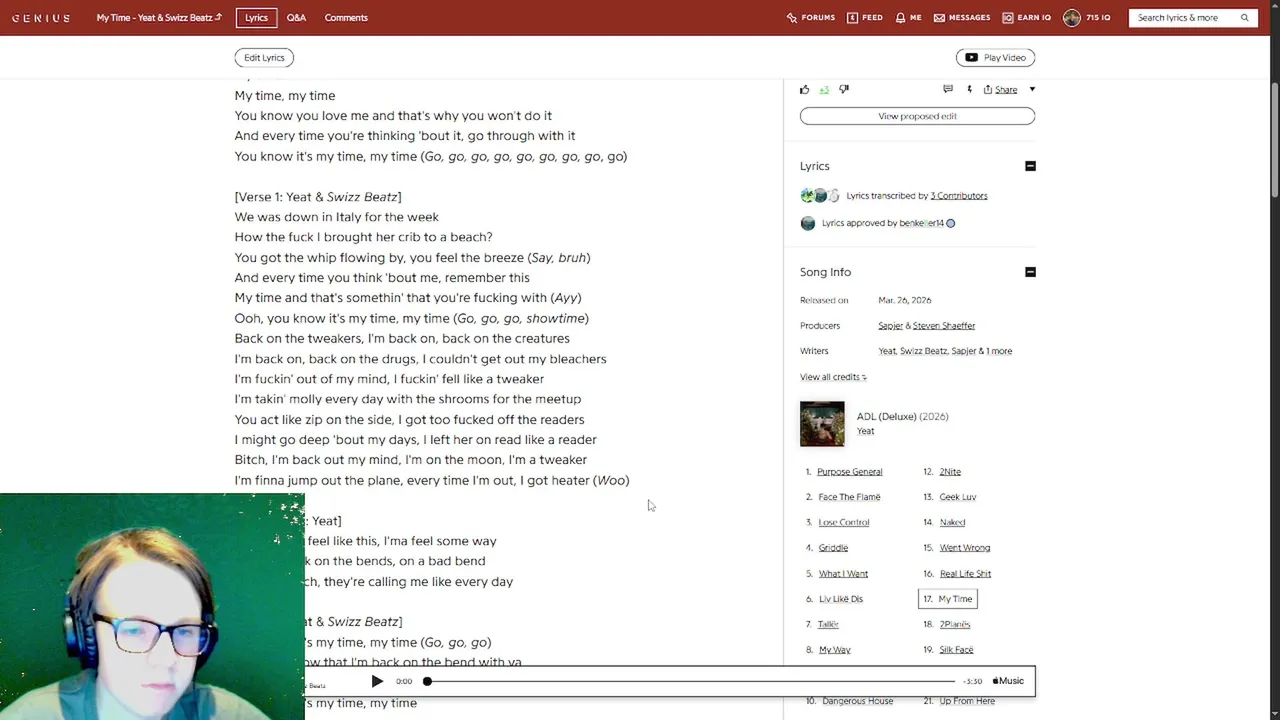Click the Share upload icon
1280x720 pixels.
[988, 89]
